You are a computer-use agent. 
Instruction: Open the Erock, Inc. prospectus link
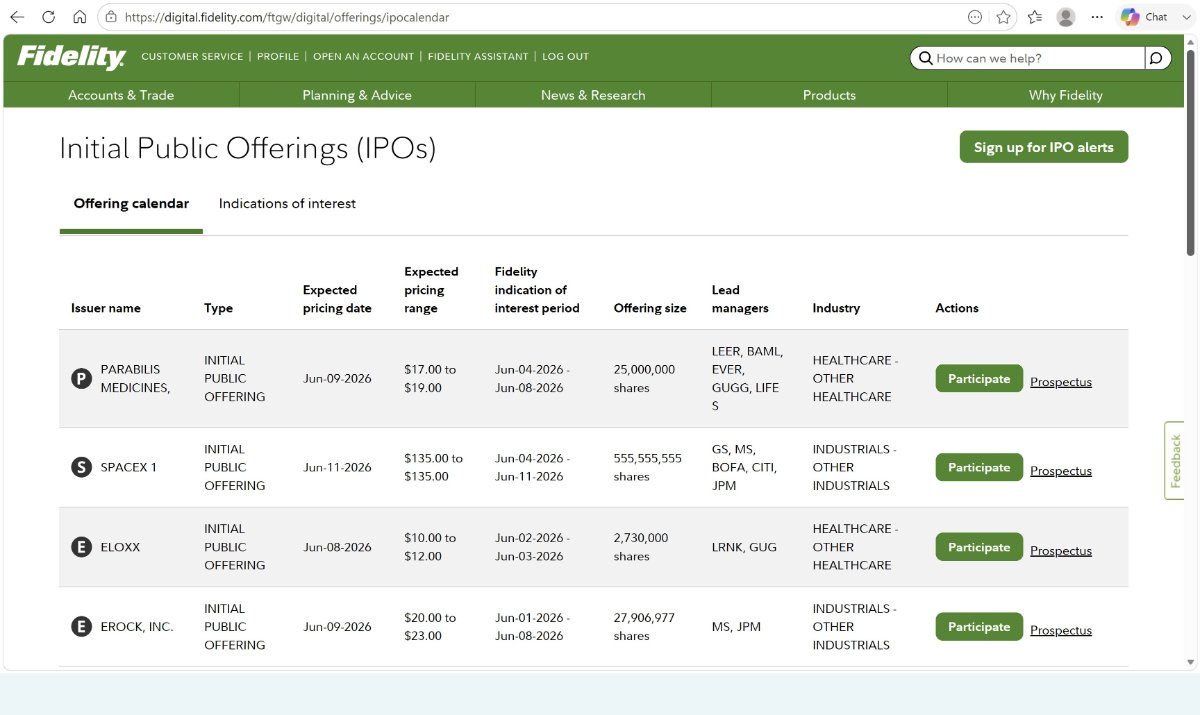coord(1061,631)
